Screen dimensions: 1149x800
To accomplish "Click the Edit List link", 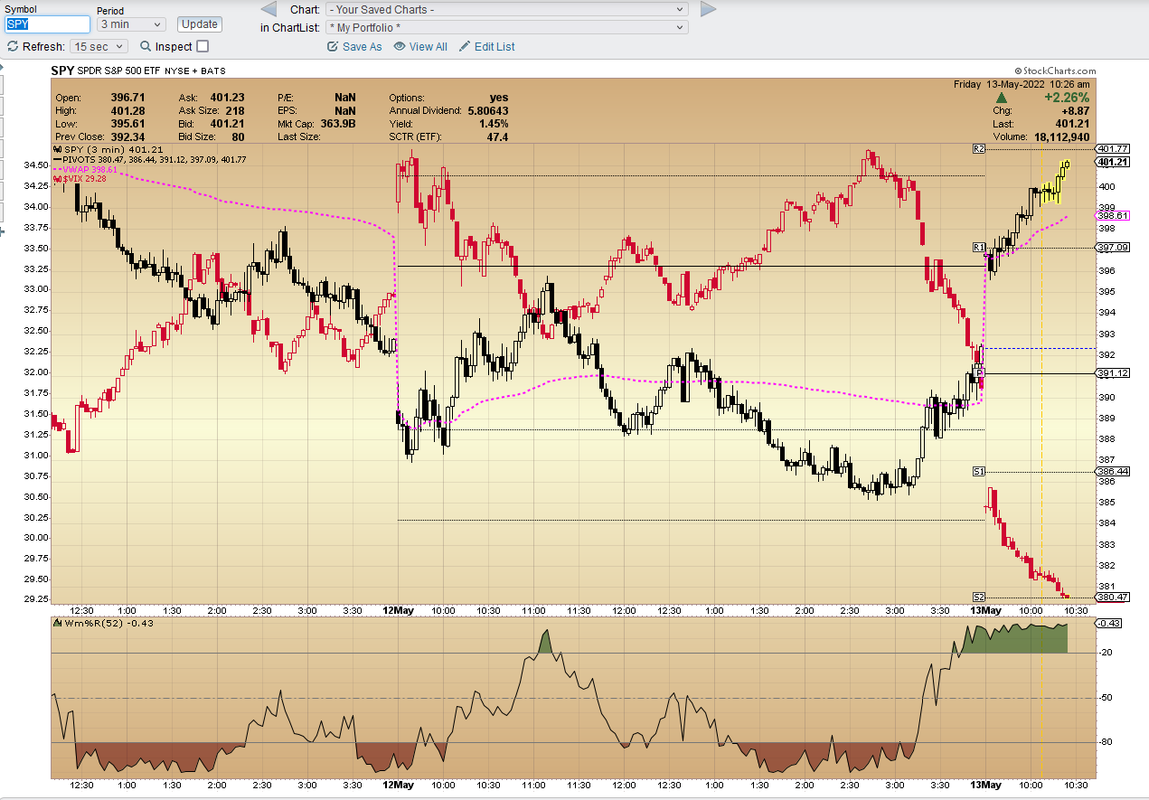I will [x=495, y=46].
